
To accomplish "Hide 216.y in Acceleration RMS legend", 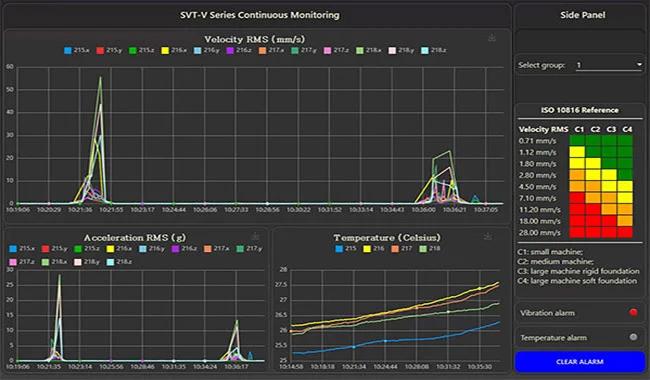I will (152, 249).
